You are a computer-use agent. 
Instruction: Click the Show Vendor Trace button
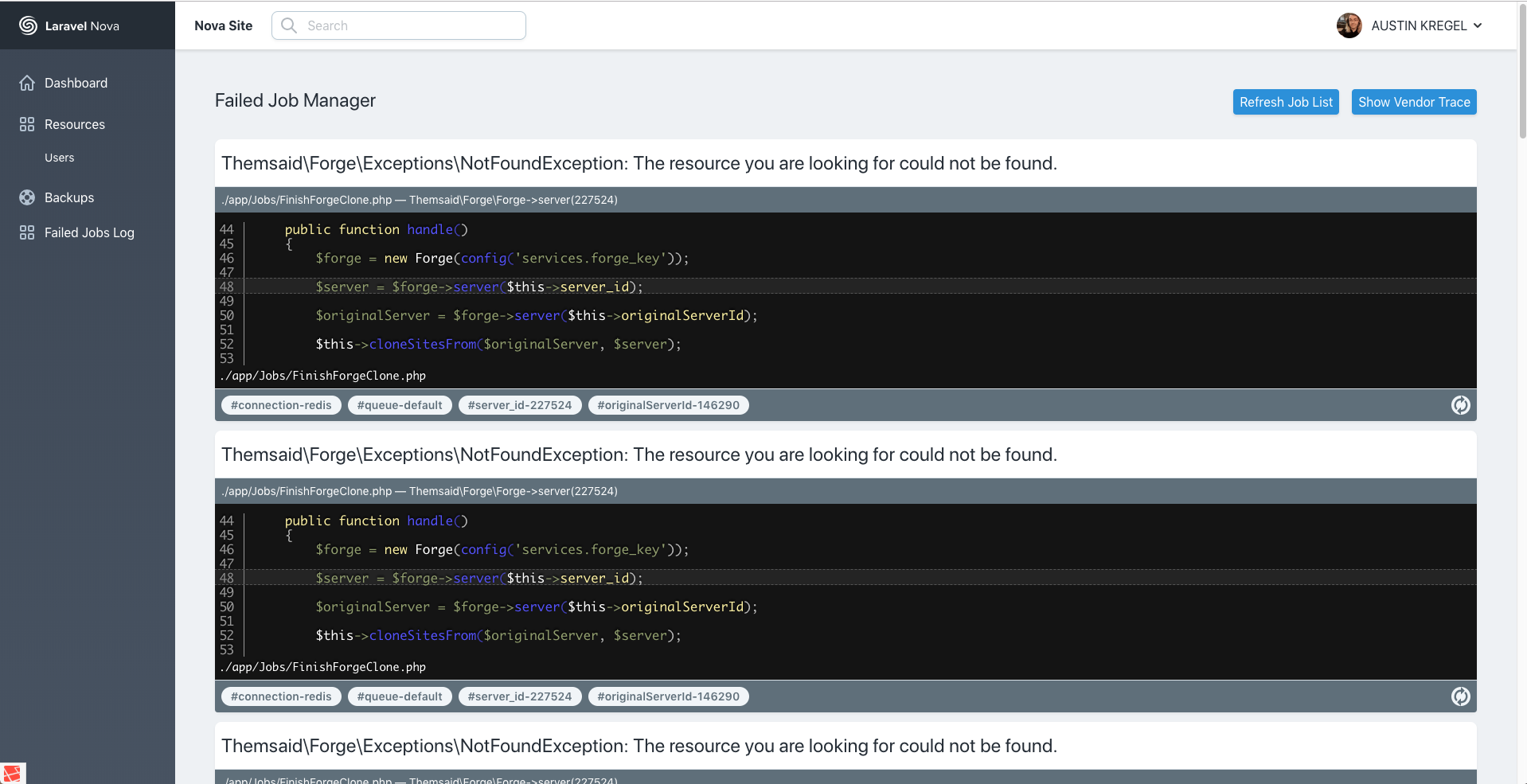[1414, 102]
